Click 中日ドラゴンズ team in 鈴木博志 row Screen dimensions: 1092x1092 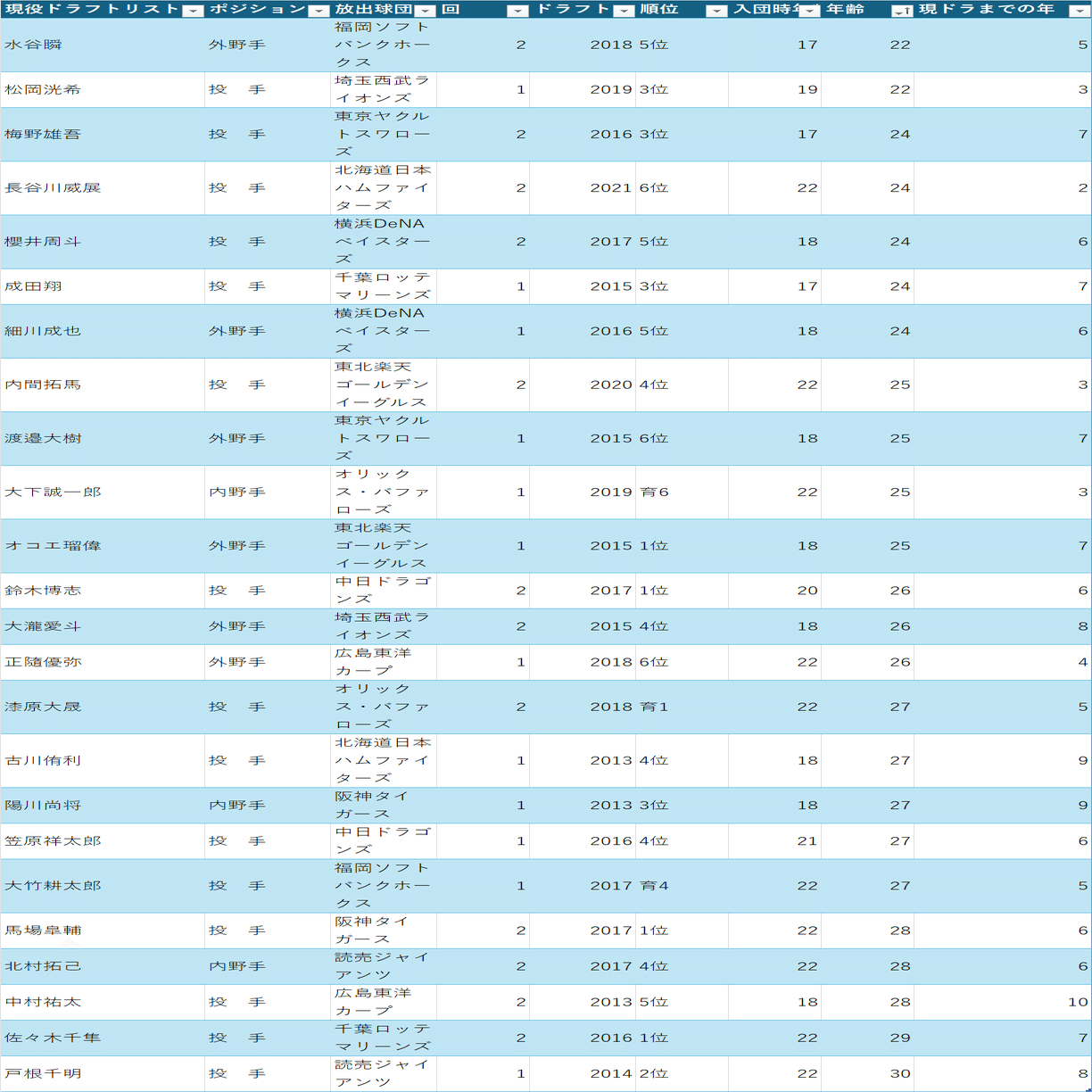click(x=383, y=591)
